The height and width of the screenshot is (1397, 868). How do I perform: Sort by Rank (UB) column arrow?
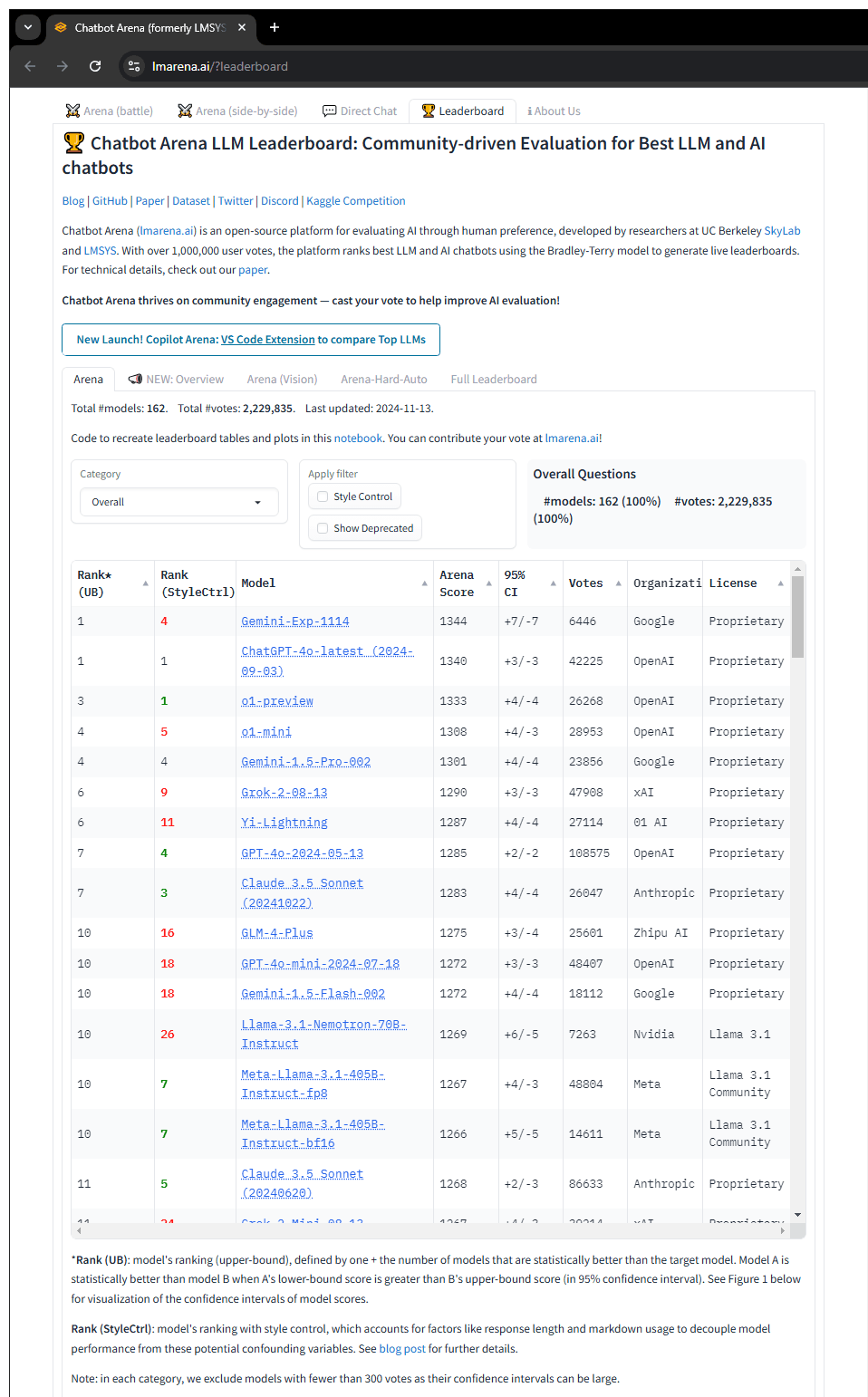(145, 583)
